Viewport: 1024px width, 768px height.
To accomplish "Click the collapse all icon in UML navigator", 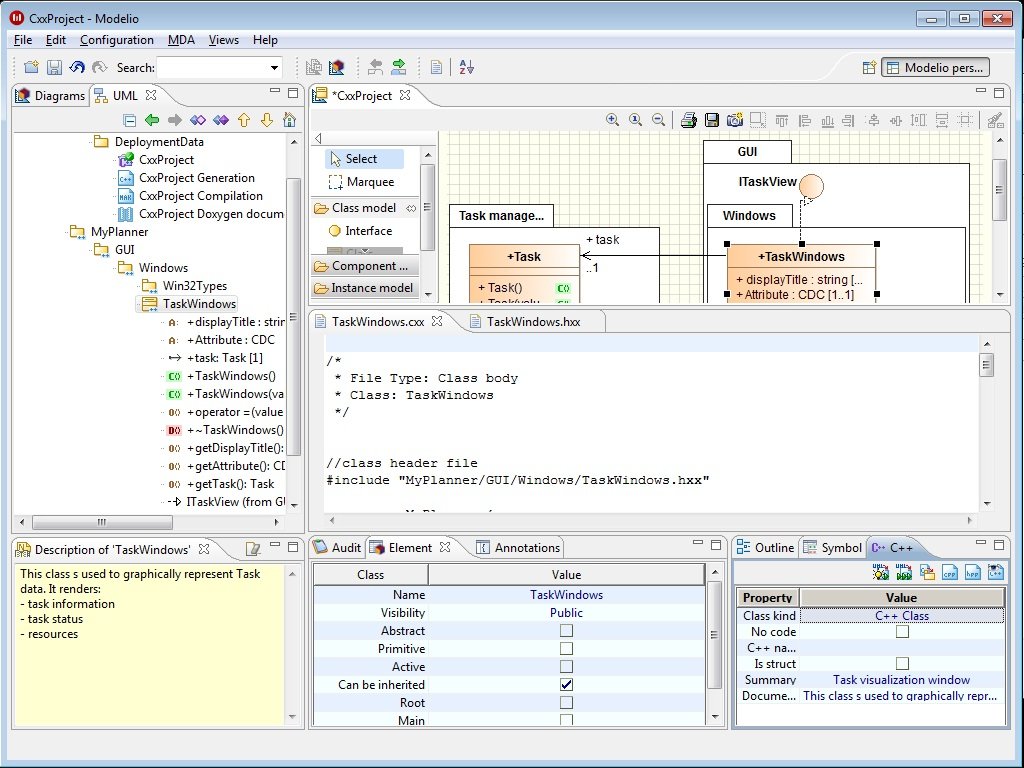I will [129, 120].
